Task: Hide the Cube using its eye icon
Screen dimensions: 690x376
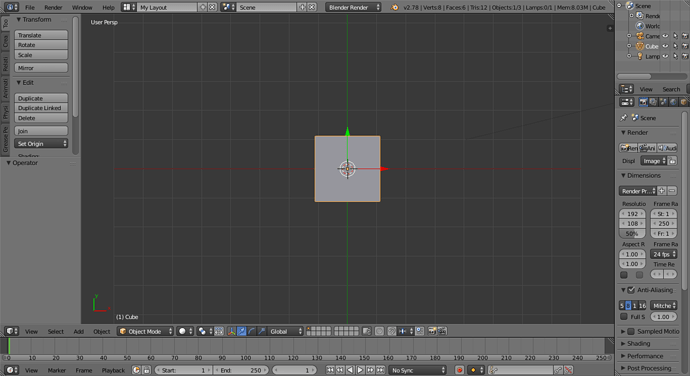Action: coord(665,46)
